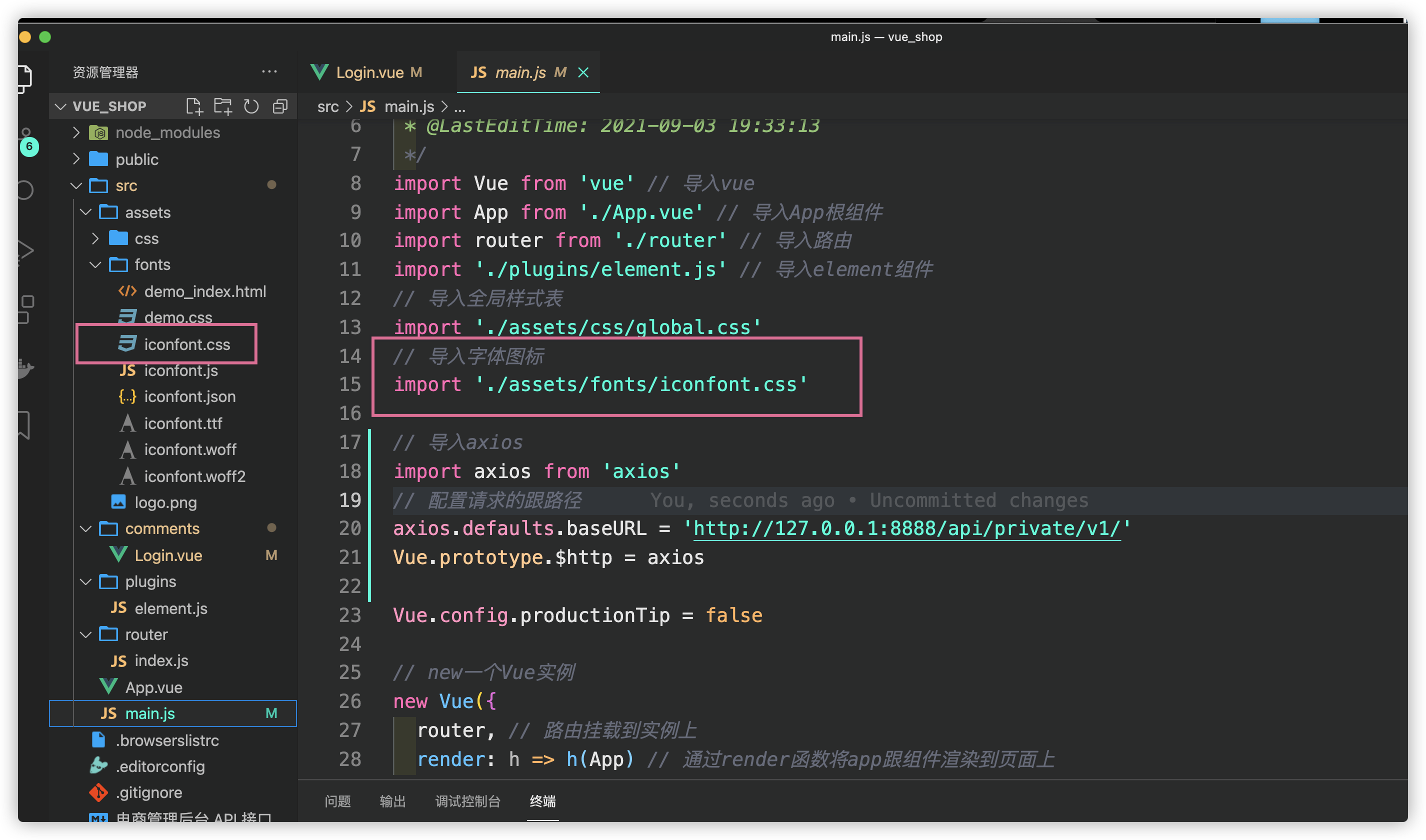Screen dimensions: 1426x840
Task: Click the New File icon in explorer header
Action: [193, 106]
